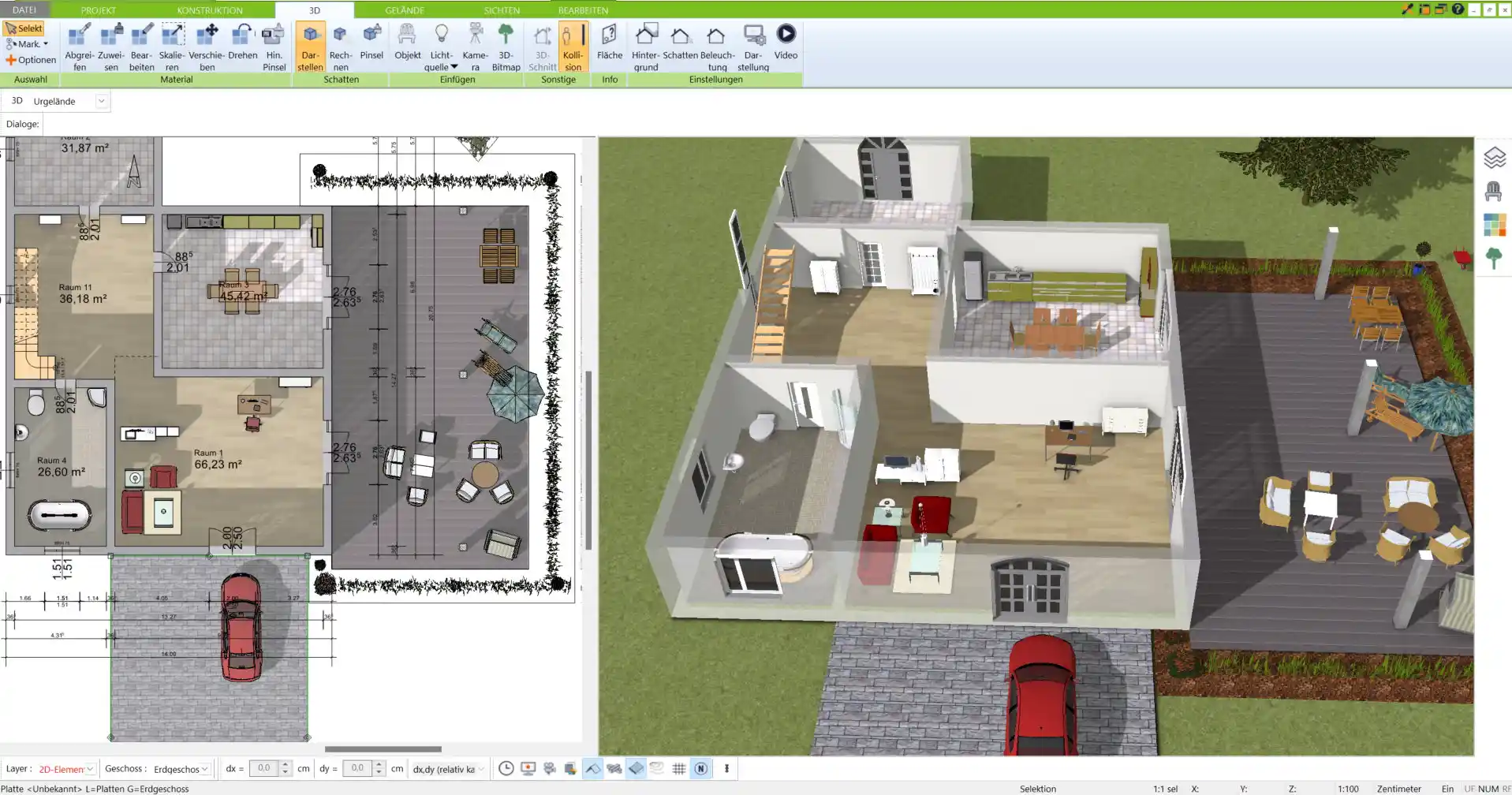Open the dx,dy relativ coordinate dropdown
This screenshot has width=1512, height=795.
coord(480,769)
